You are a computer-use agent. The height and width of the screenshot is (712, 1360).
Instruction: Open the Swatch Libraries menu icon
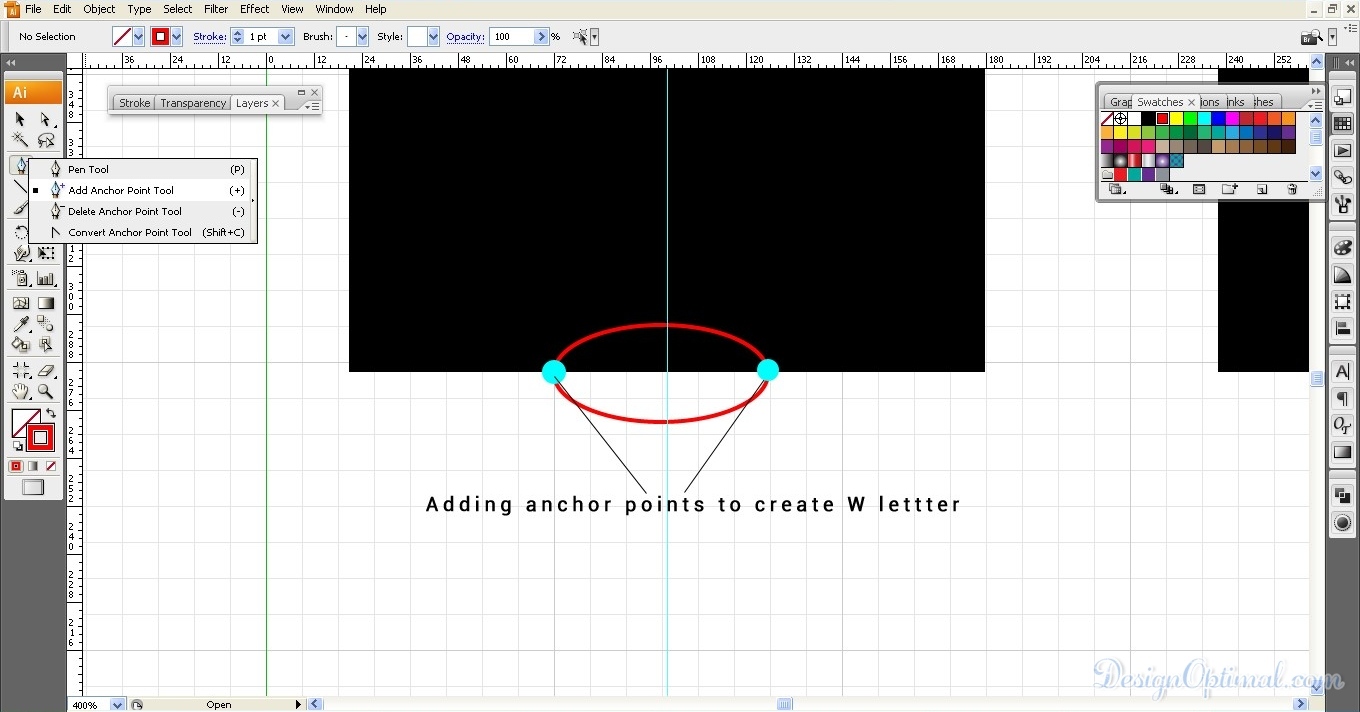point(1117,189)
